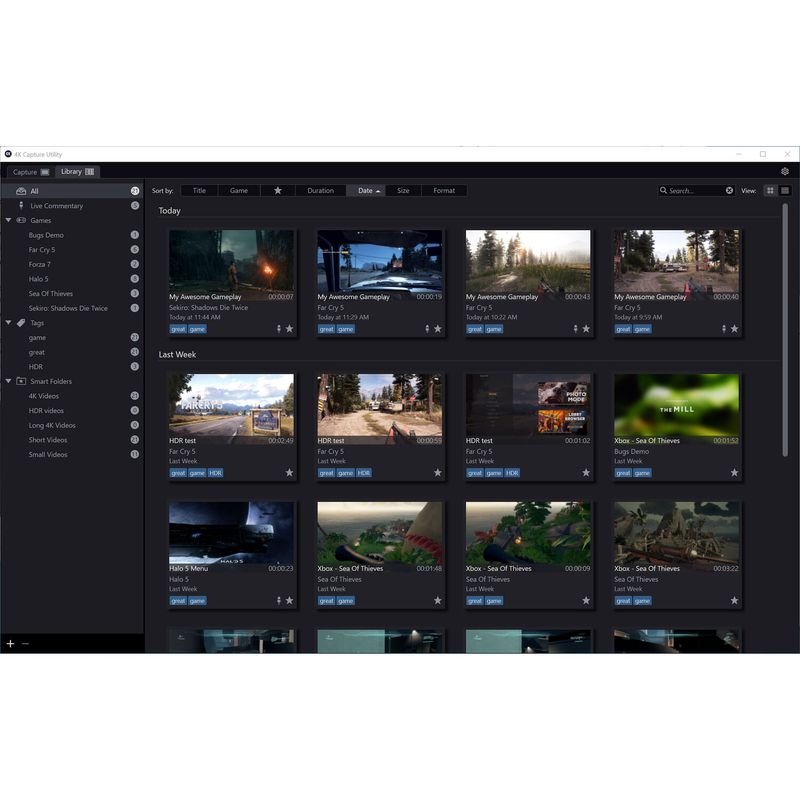800x800 pixels.
Task: Favorite the Sekiro gameplay clip star
Action: 289,329
